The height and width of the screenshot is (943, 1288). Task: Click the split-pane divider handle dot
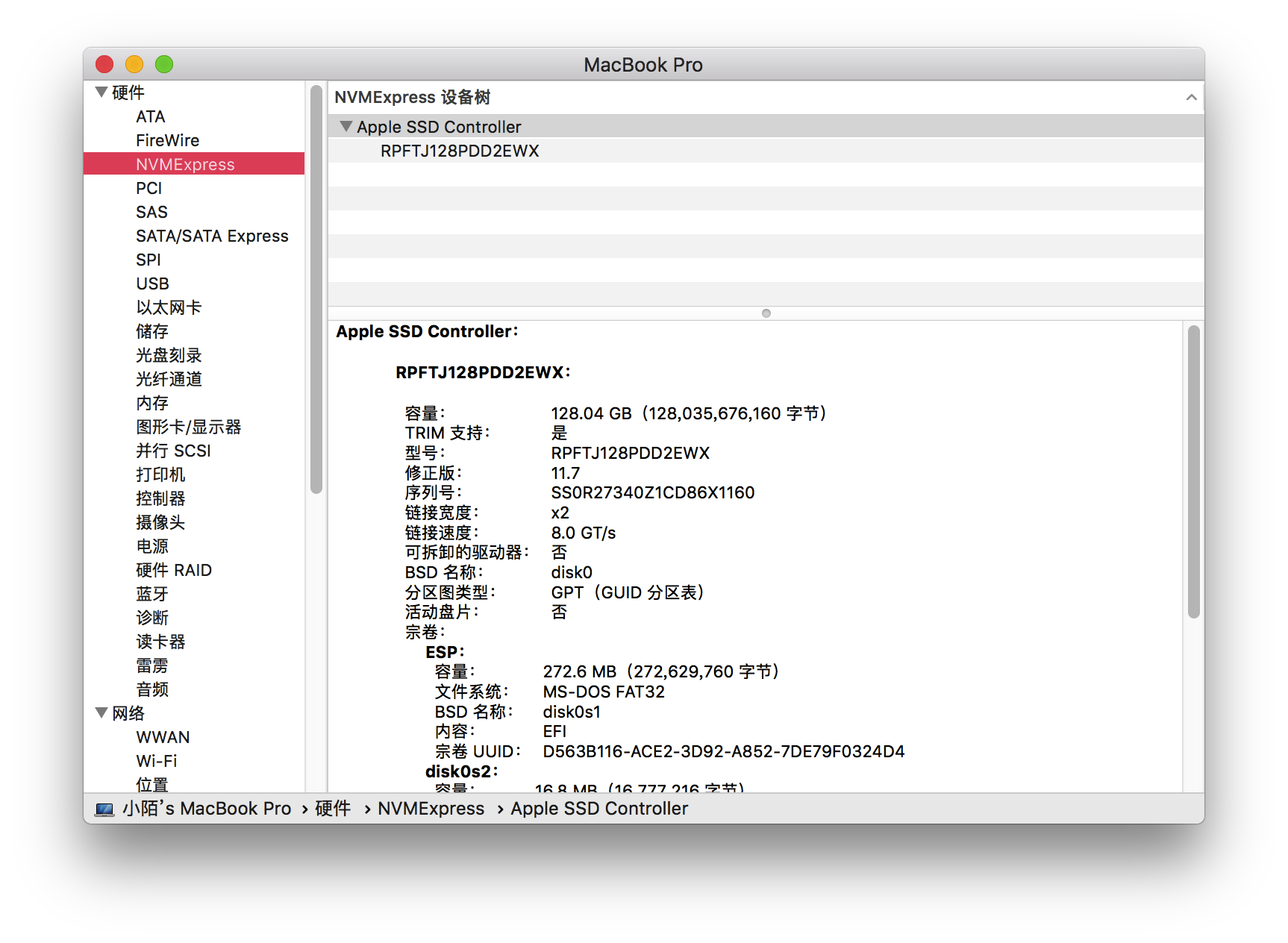coord(766,313)
